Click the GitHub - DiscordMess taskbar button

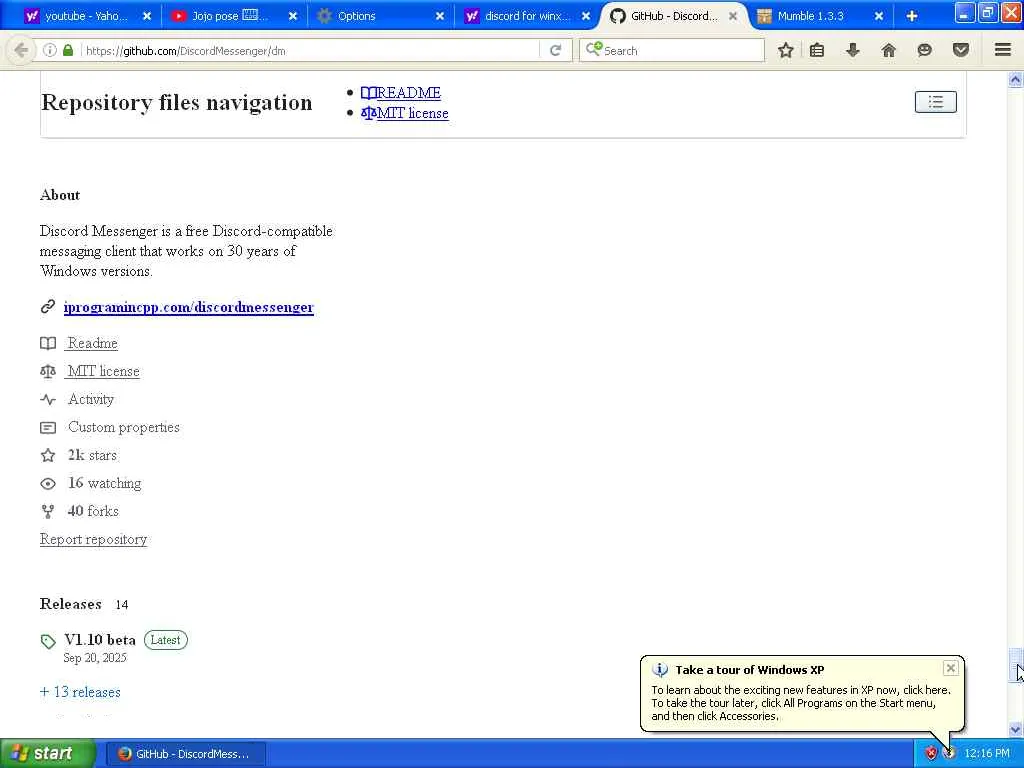point(185,754)
